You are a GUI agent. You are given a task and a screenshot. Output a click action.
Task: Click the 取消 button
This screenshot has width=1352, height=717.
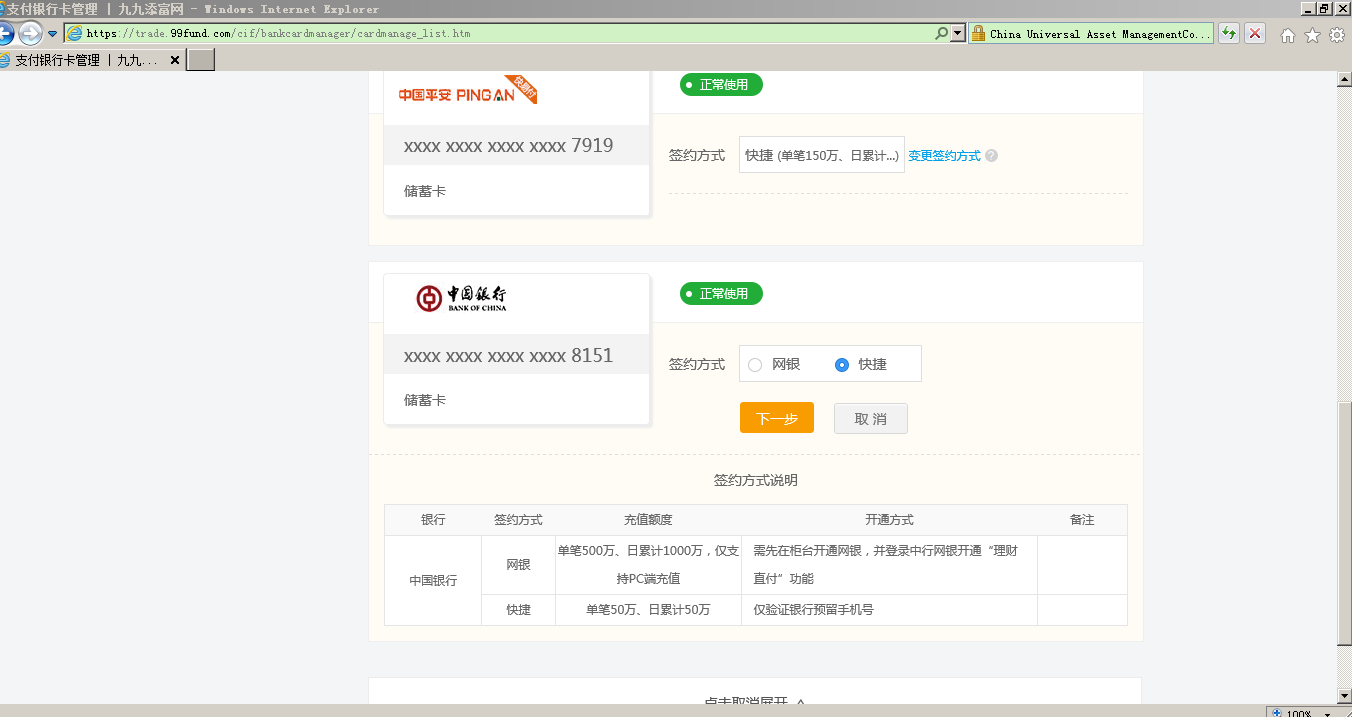pos(870,418)
